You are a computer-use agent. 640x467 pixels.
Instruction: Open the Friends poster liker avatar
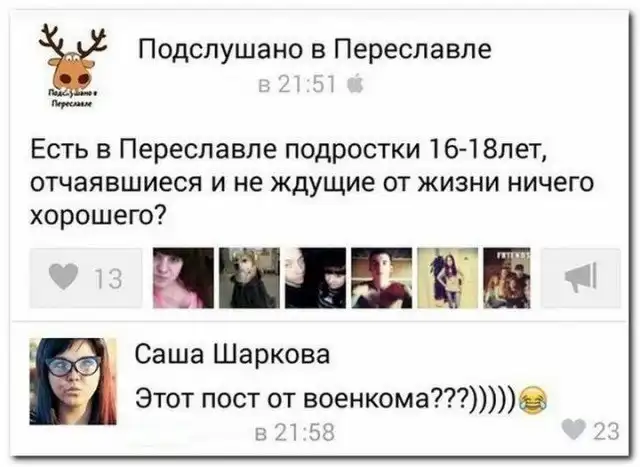(x=507, y=278)
